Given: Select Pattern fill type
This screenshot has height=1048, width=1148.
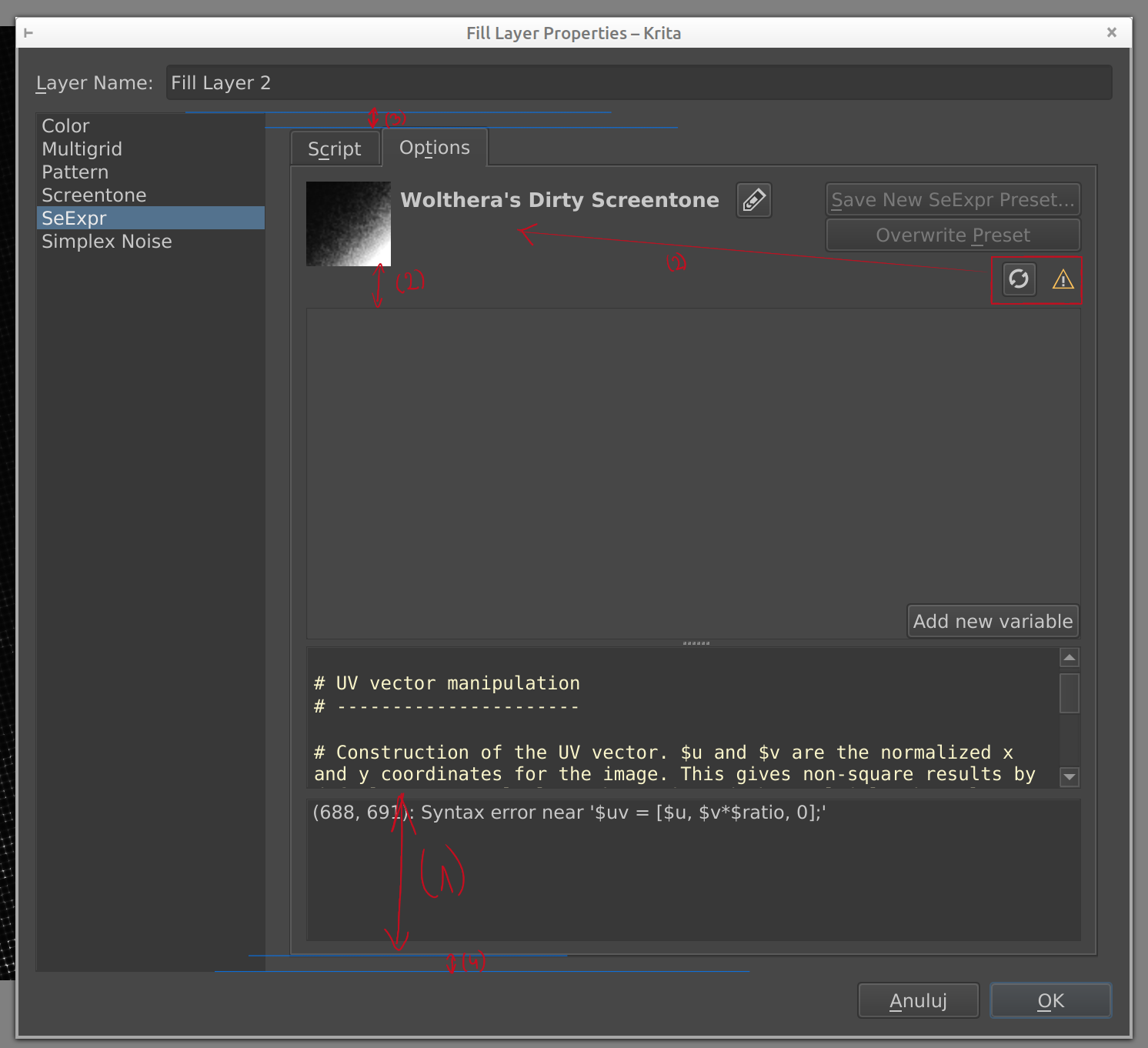Looking at the screenshot, I should [75, 172].
